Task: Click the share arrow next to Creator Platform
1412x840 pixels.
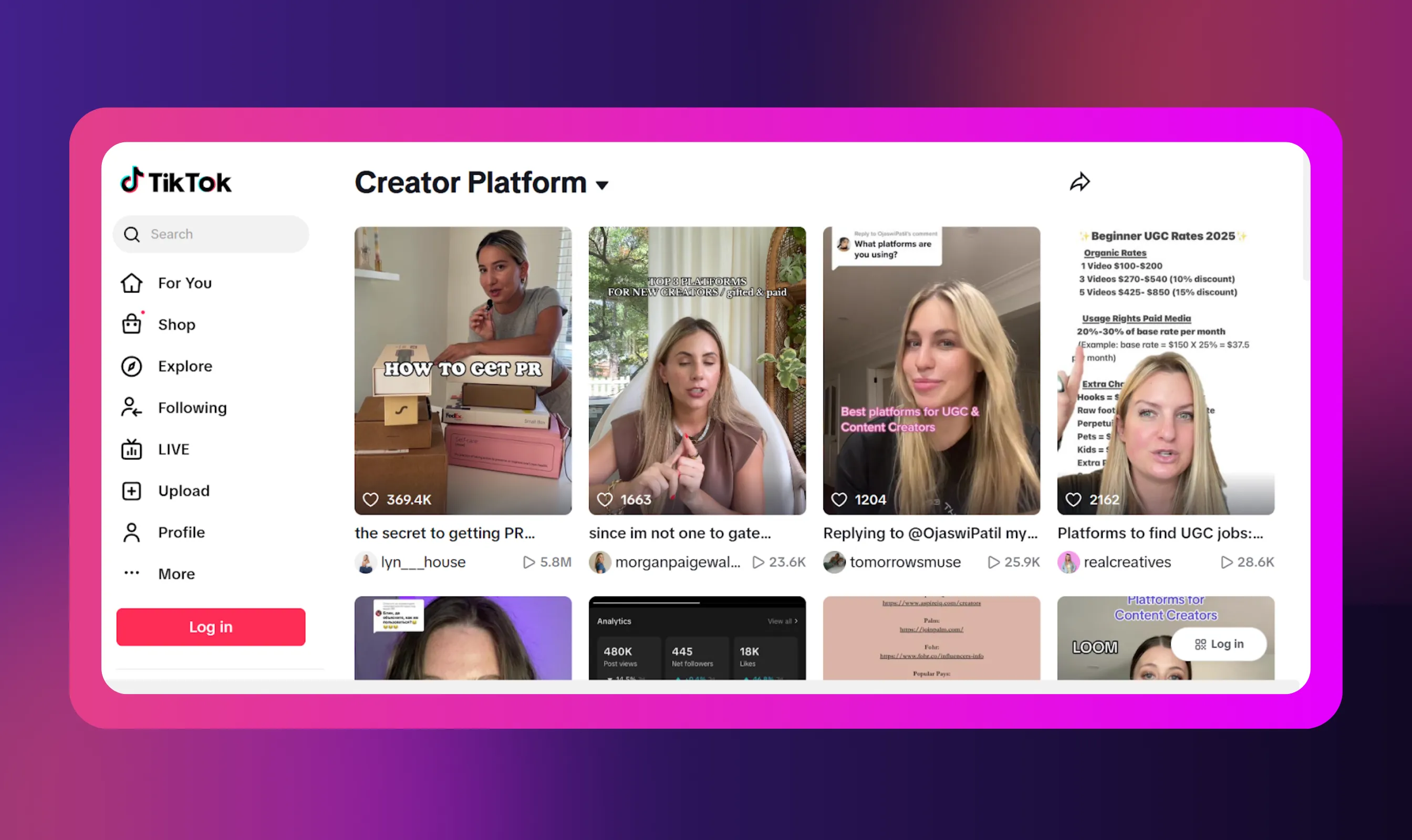Action: pyautogui.click(x=1079, y=182)
